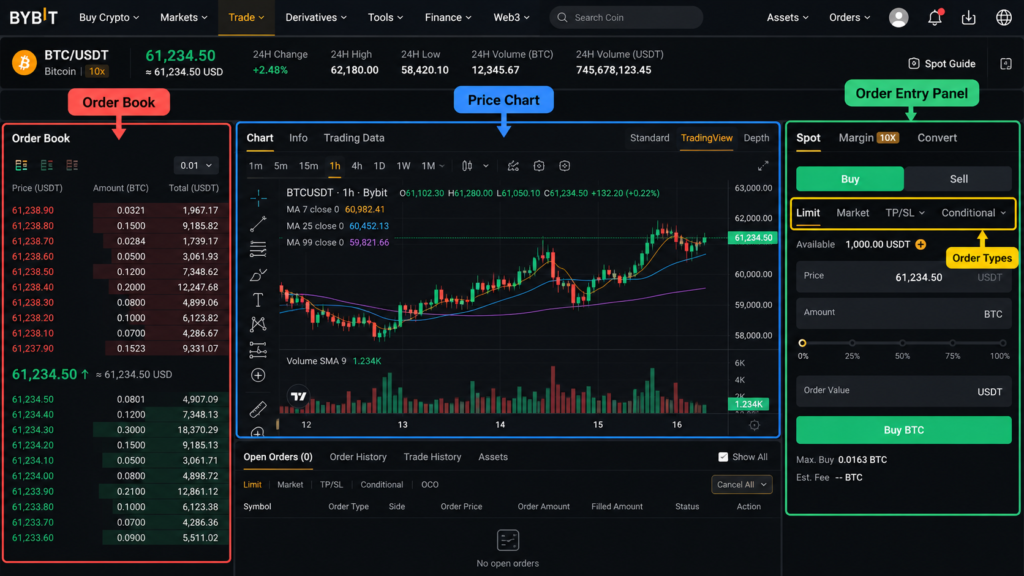Click the Order Value USDT field
The image size is (1024, 576).
click(x=903, y=391)
